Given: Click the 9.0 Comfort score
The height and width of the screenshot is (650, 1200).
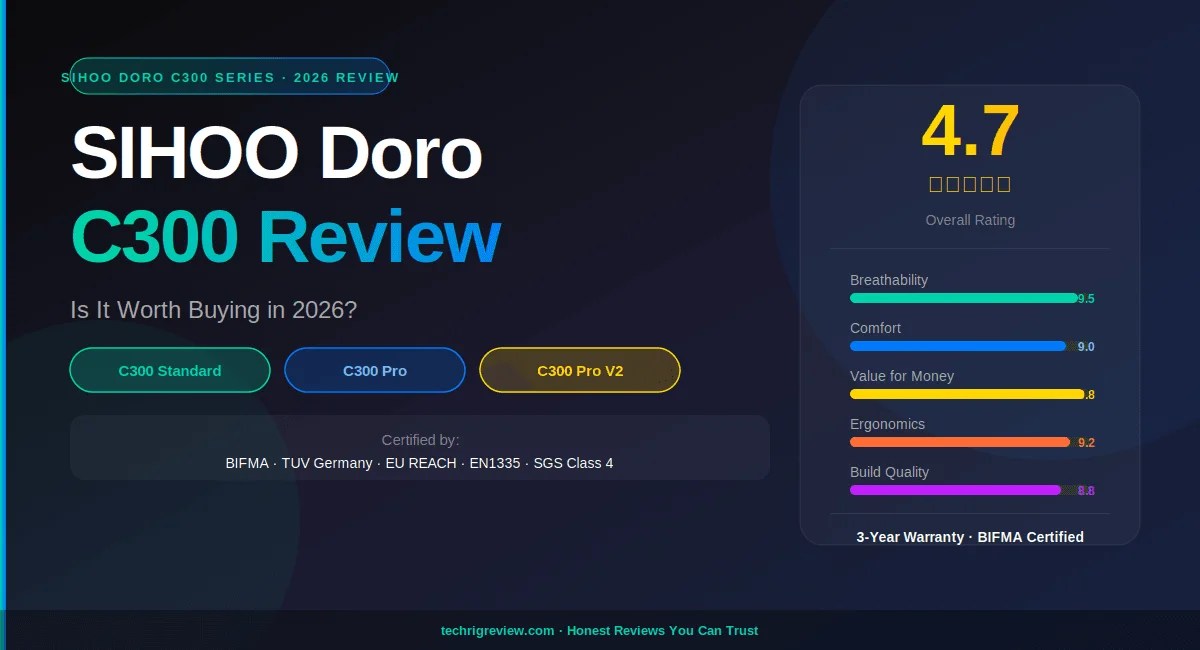Looking at the screenshot, I should (1086, 347).
